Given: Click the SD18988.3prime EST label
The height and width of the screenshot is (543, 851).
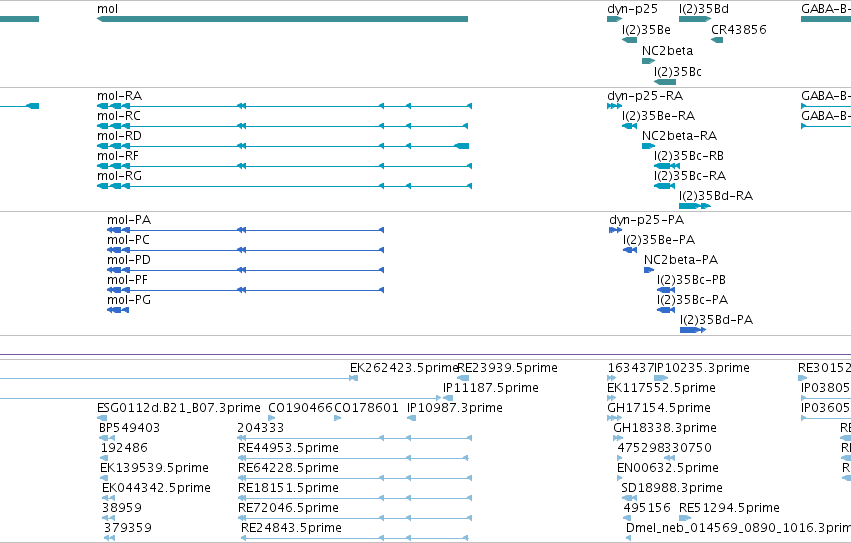Looking at the screenshot, I should pos(671,489).
